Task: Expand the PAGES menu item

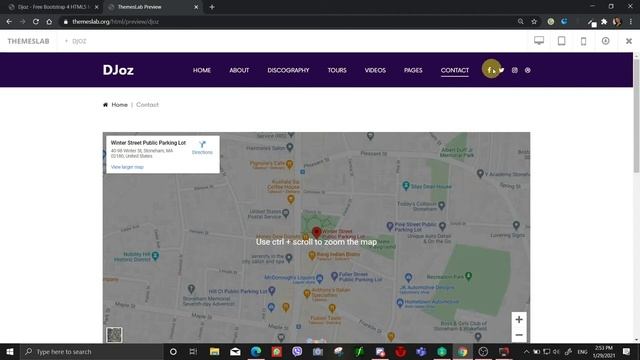Action: coord(413,70)
